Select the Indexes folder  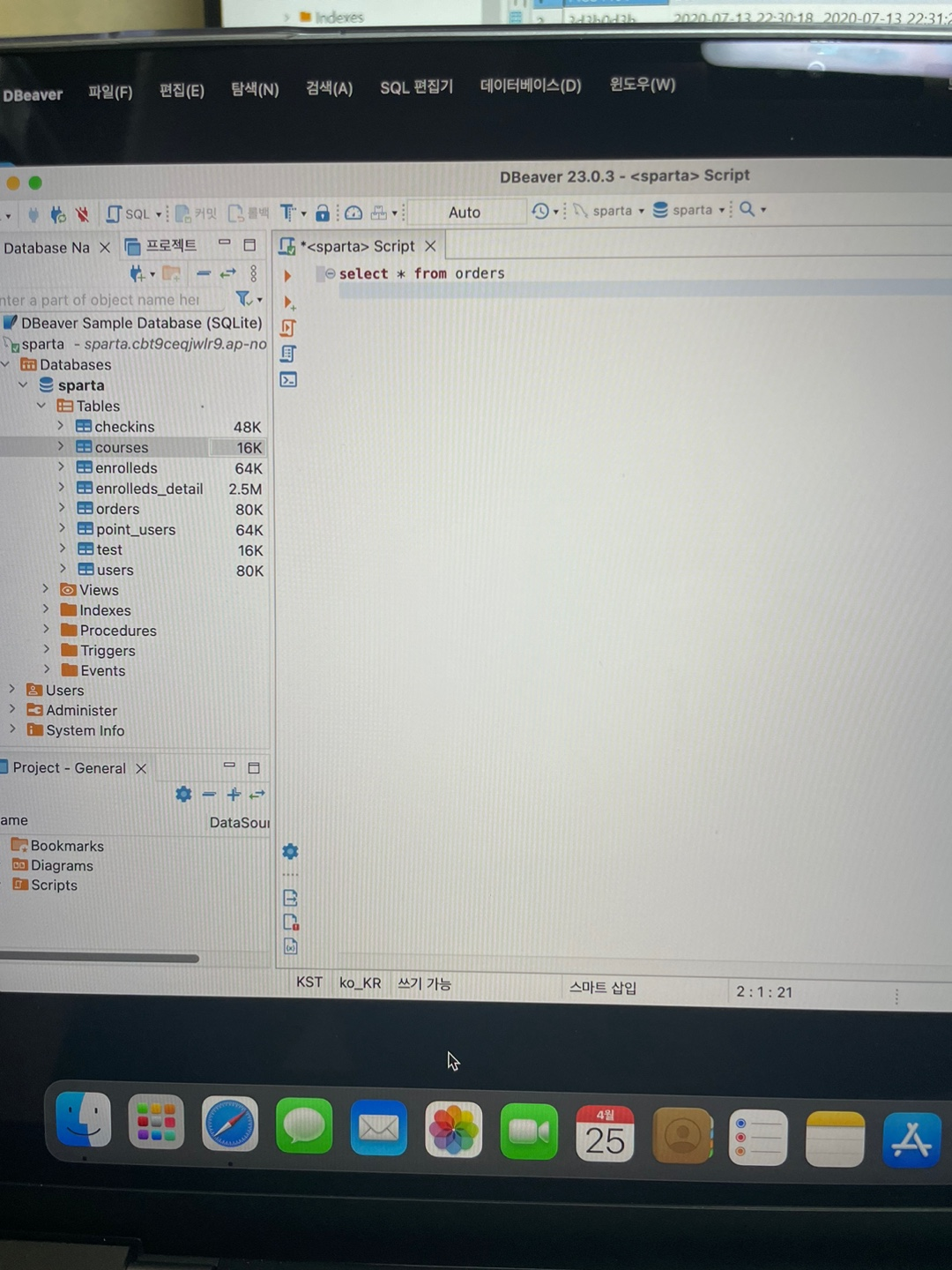(105, 610)
